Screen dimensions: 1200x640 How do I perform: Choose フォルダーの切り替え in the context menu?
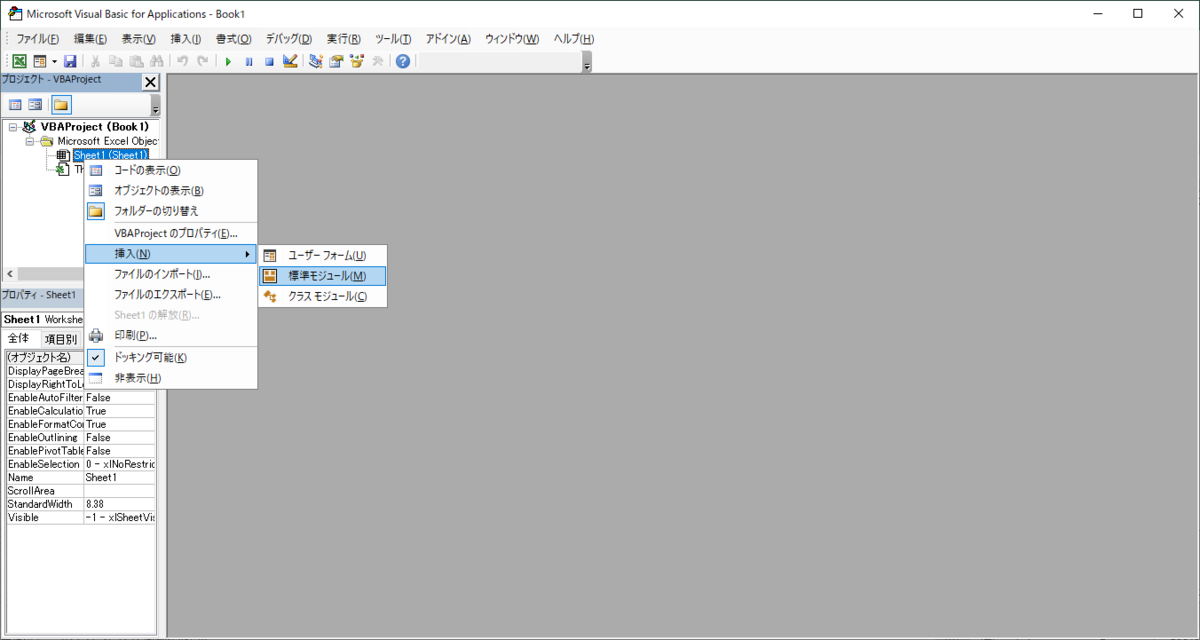(x=170, y=211)
